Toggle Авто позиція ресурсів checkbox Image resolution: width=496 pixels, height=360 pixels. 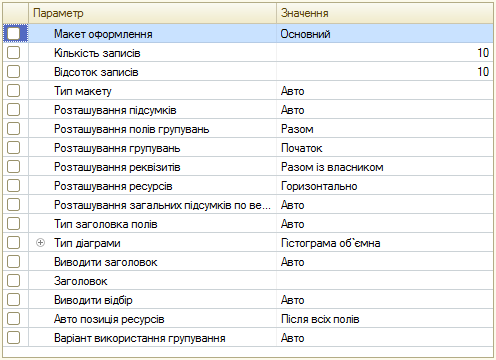tap(13, 319)
